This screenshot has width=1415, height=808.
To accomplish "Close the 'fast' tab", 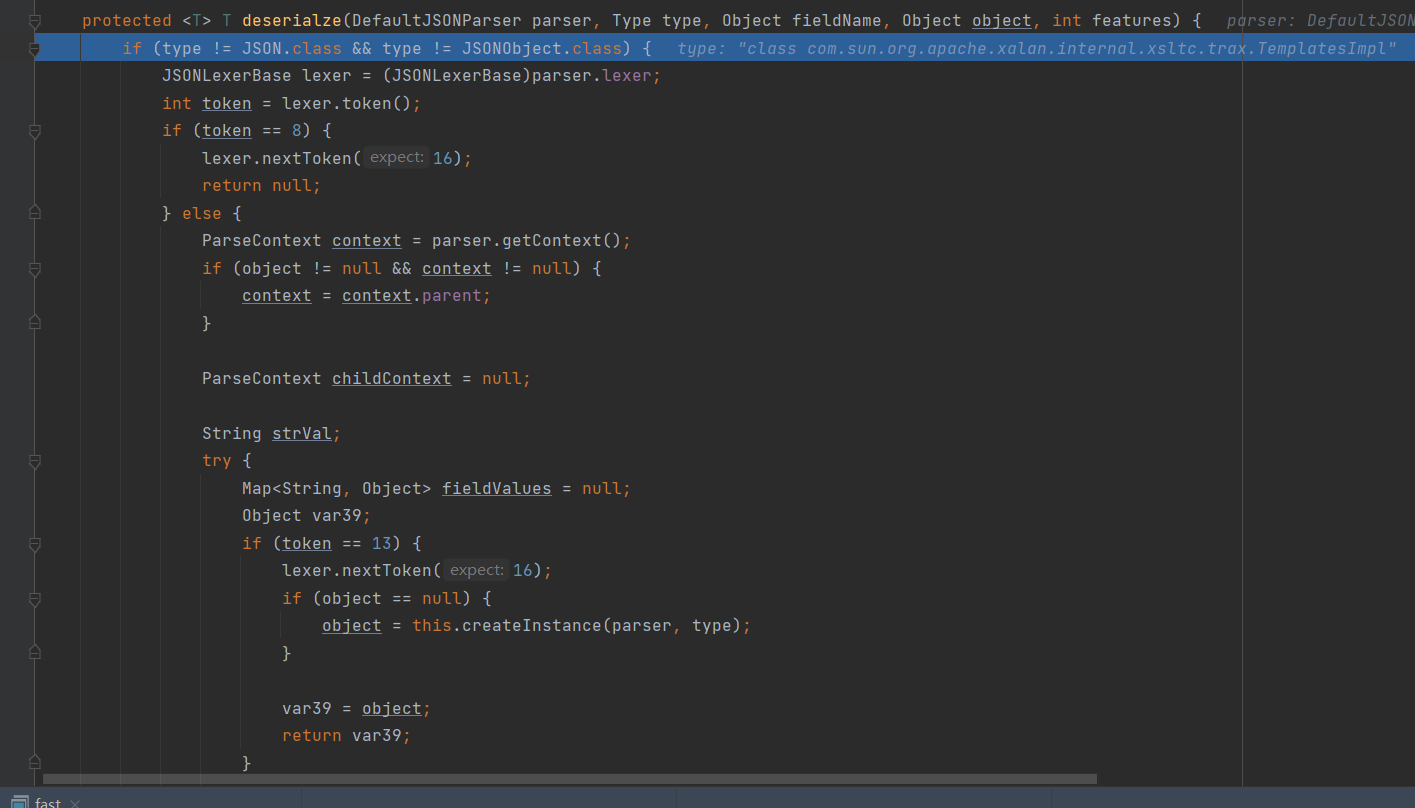I will [75, 803].
